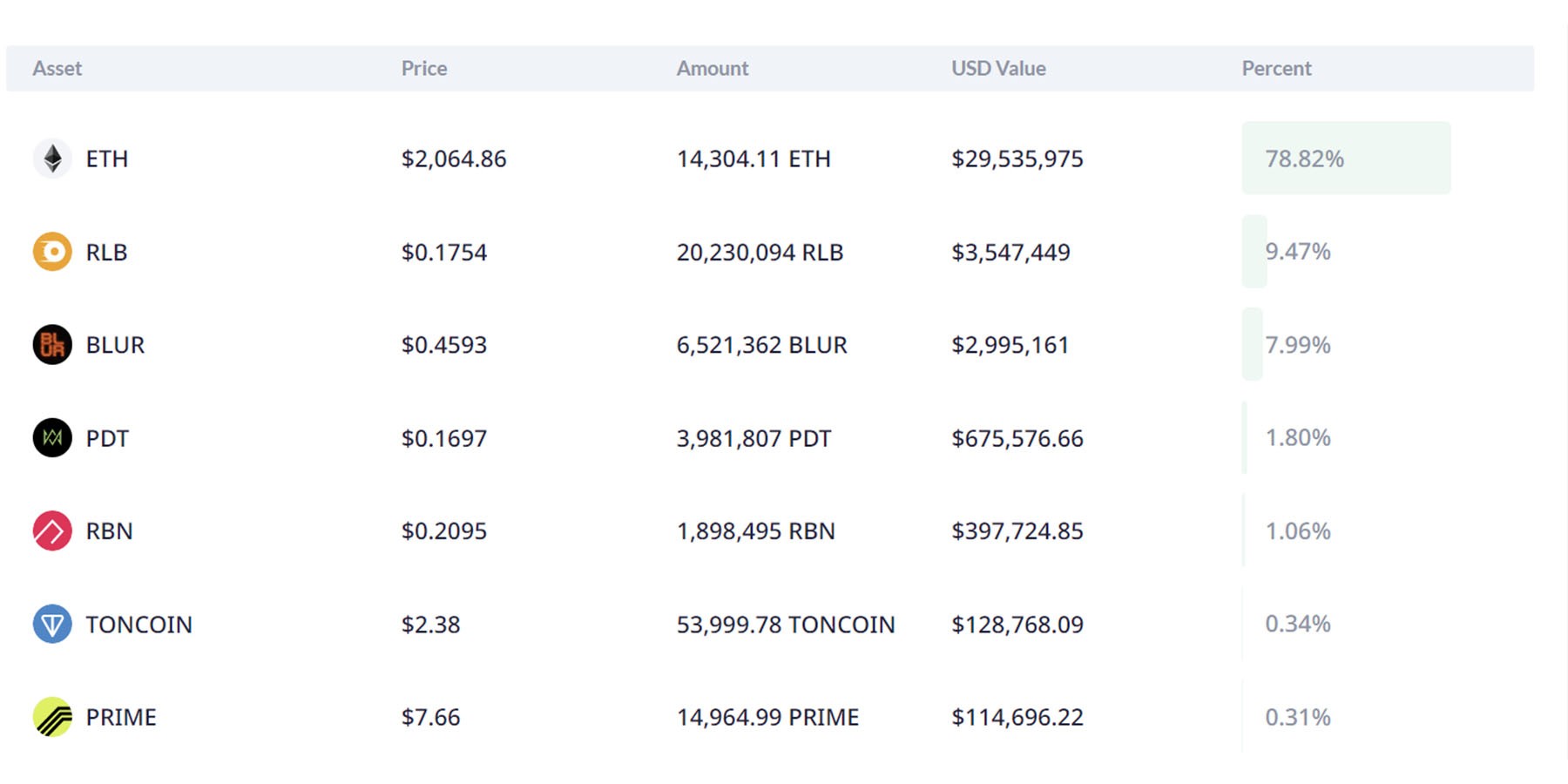The image size is (1568, 784).
Task: Click the yellow PRIME token icon
Action: point(52,717)
